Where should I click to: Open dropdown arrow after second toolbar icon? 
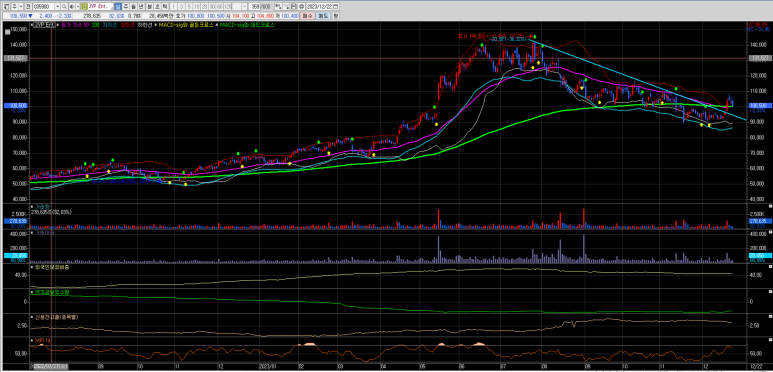pyautogui.click(x=21, y=6)
